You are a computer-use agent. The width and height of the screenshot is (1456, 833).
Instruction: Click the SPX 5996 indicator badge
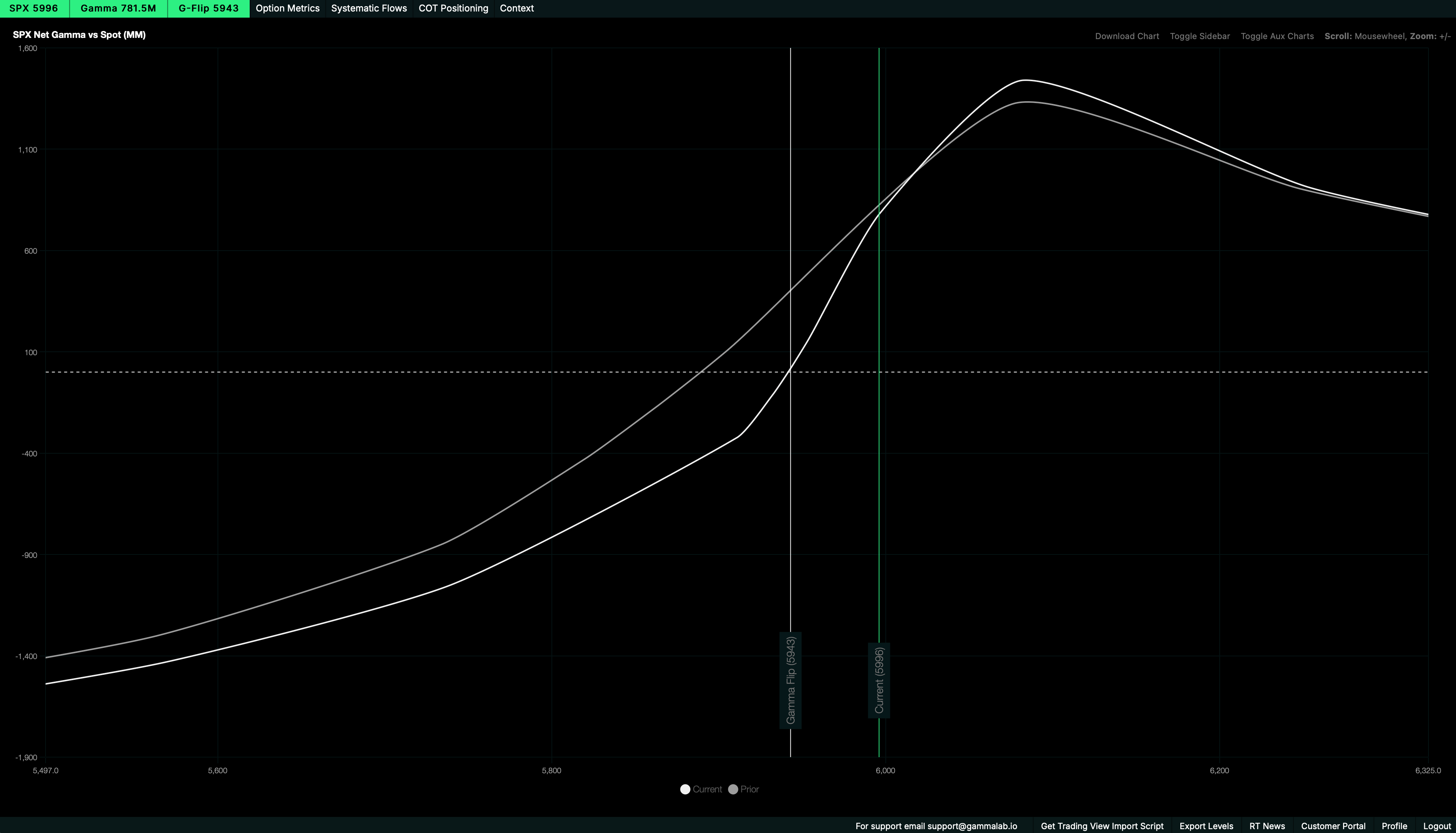point(34,8)
